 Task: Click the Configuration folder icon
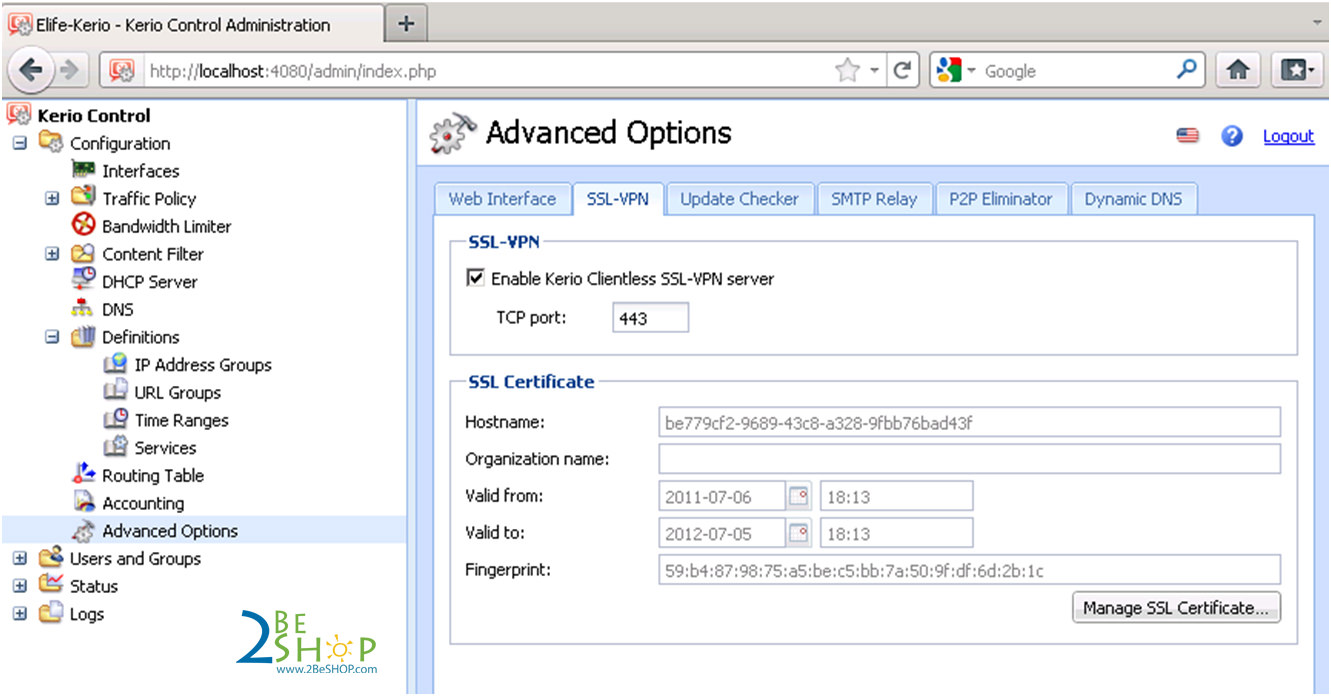click(x=51, y=143)
